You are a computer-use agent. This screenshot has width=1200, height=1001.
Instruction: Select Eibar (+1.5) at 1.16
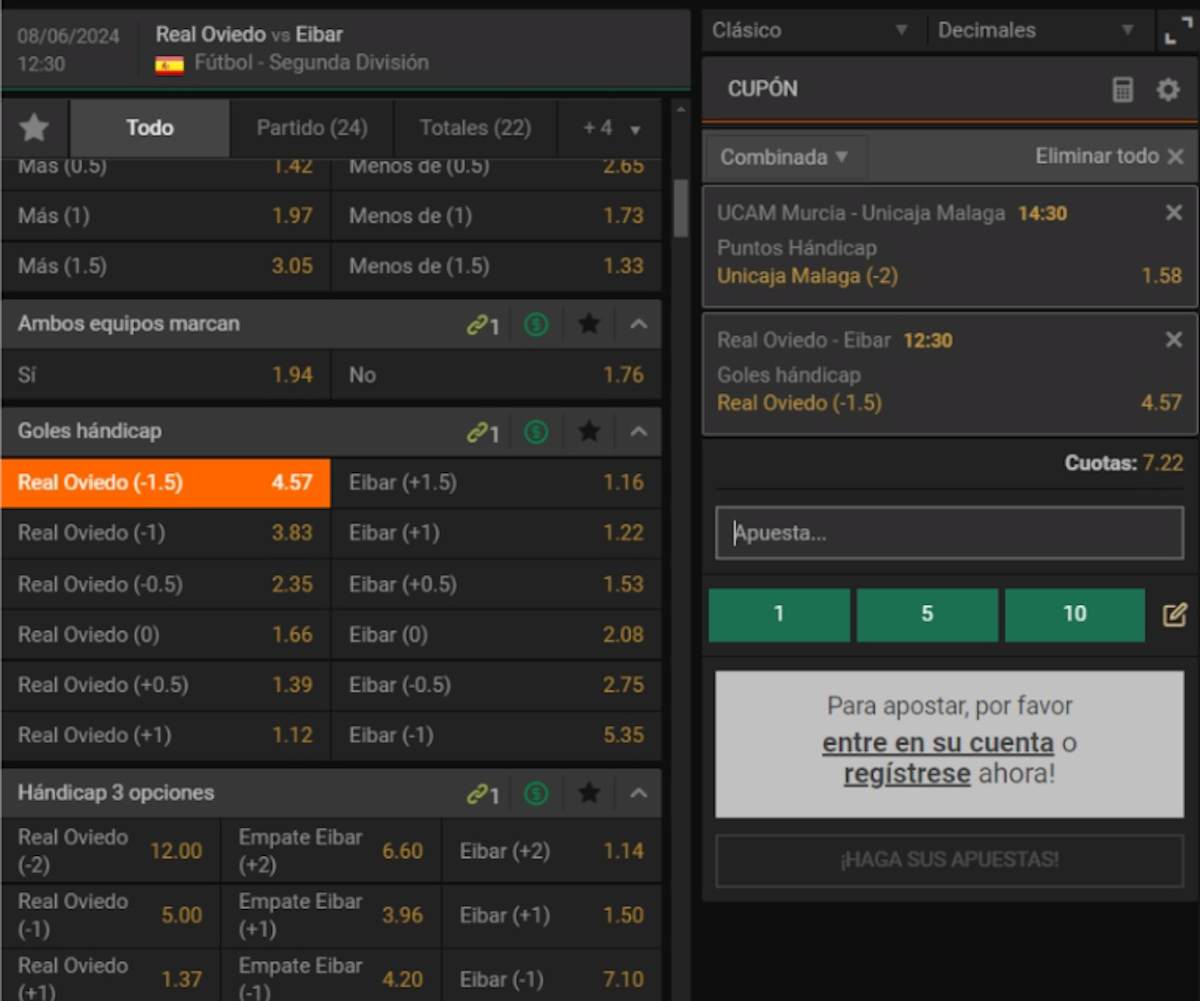(497, 483)
